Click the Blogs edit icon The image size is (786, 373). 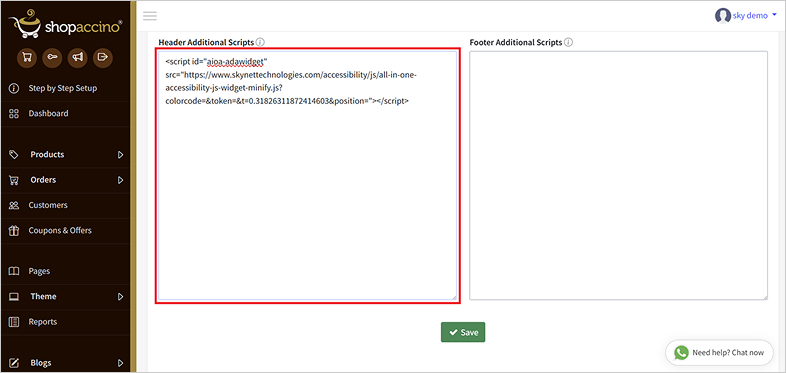[x=14, y=363]
